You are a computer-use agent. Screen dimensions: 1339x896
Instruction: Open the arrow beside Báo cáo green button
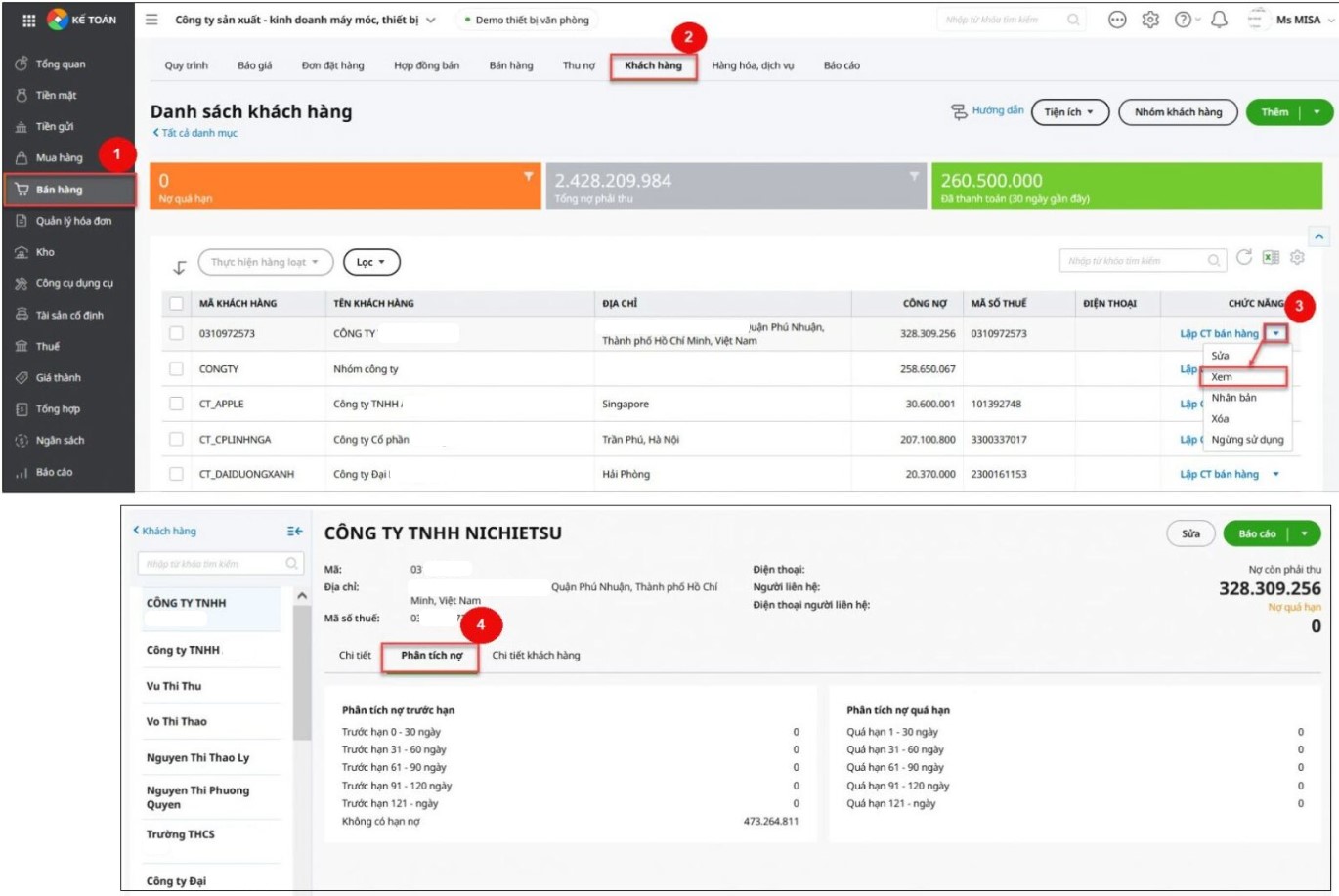pos(1305,533)
